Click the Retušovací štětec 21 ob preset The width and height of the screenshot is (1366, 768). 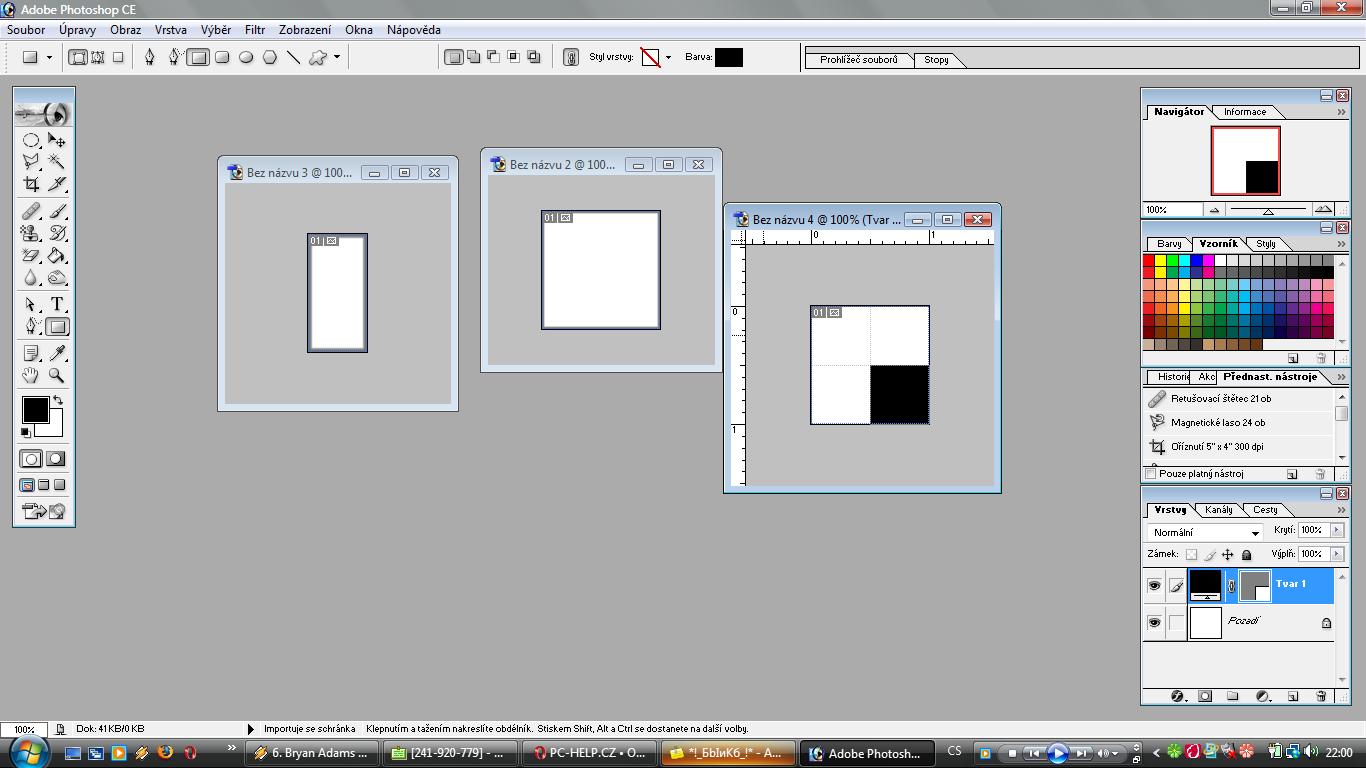pos(1220,399)
